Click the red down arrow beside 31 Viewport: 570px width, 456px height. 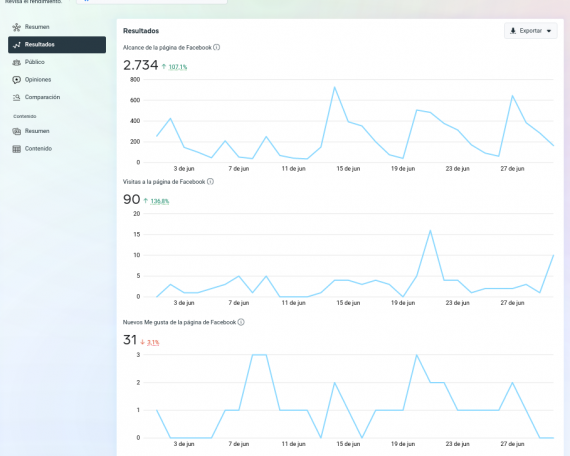142,342
